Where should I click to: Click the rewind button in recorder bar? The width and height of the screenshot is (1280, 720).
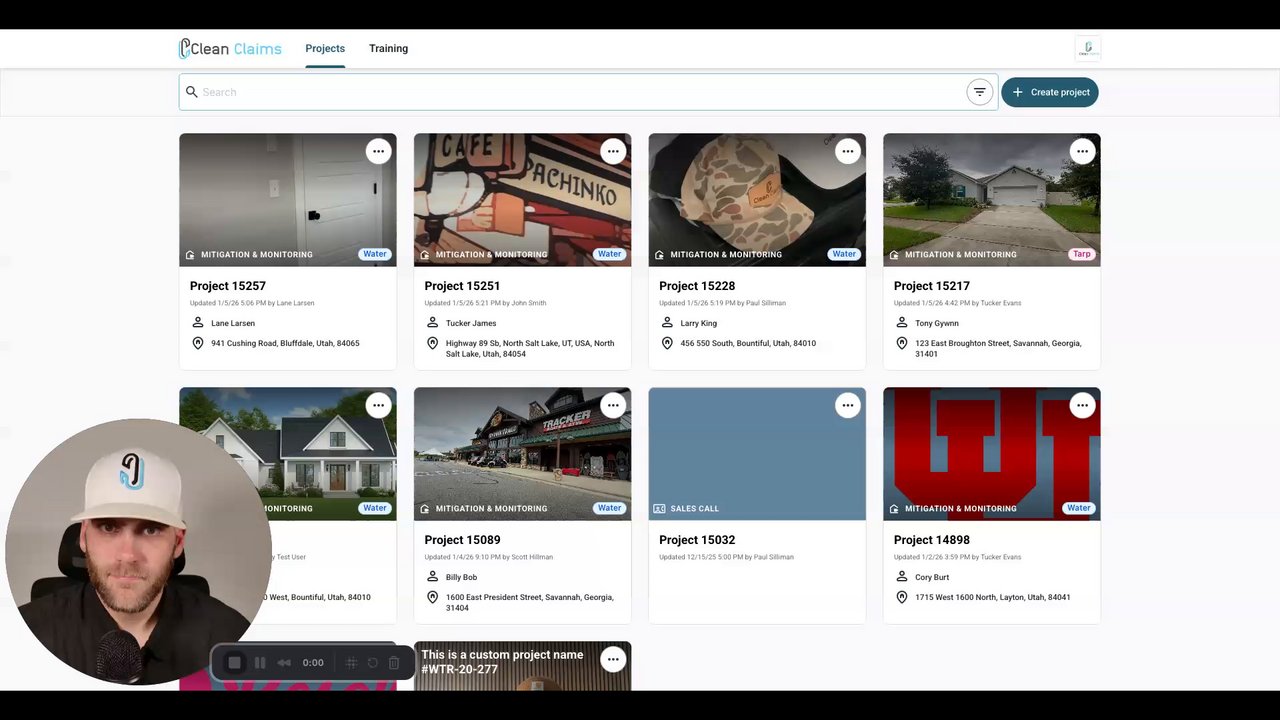pos(284,662)
